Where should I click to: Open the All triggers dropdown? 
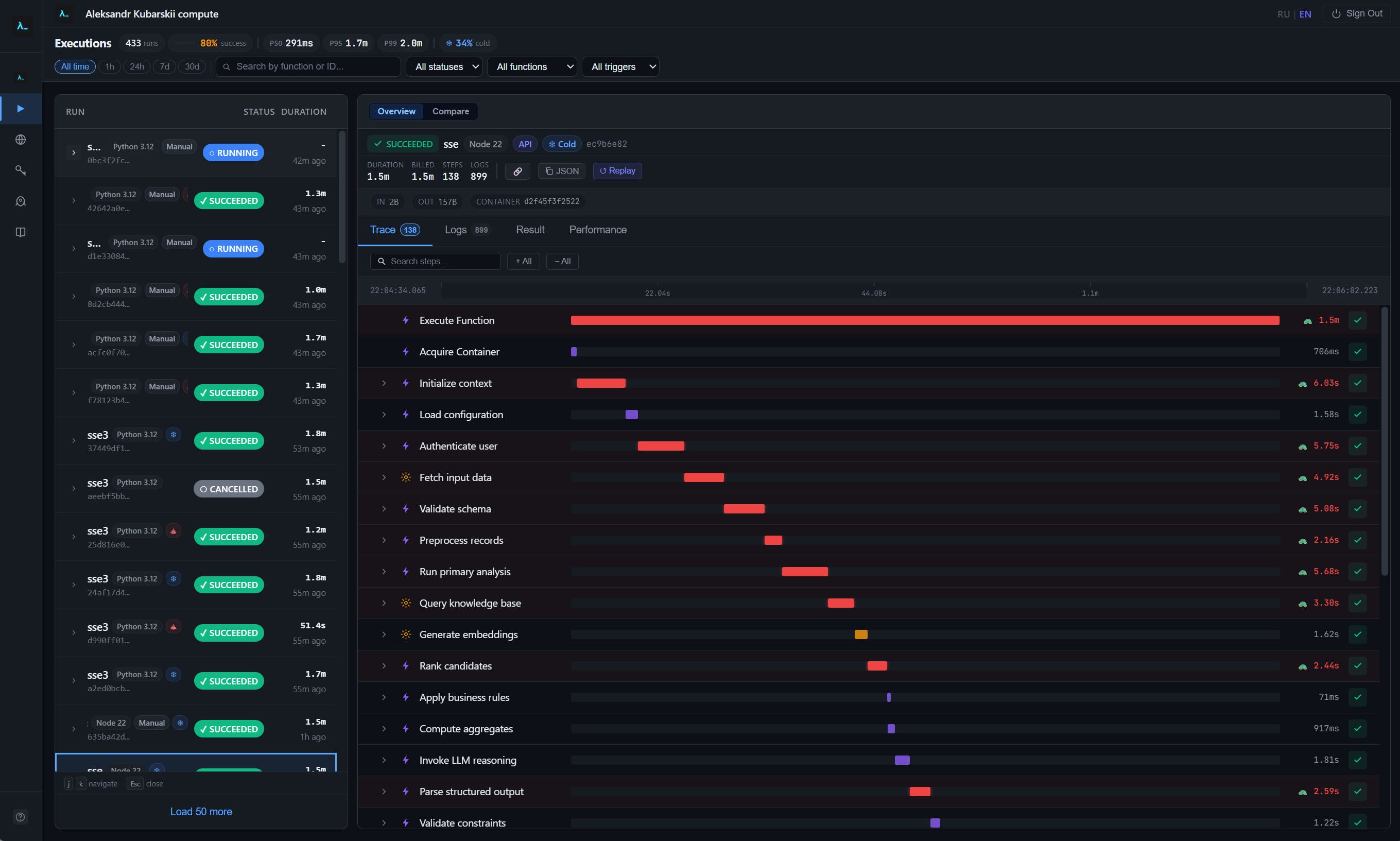point(620,67)
